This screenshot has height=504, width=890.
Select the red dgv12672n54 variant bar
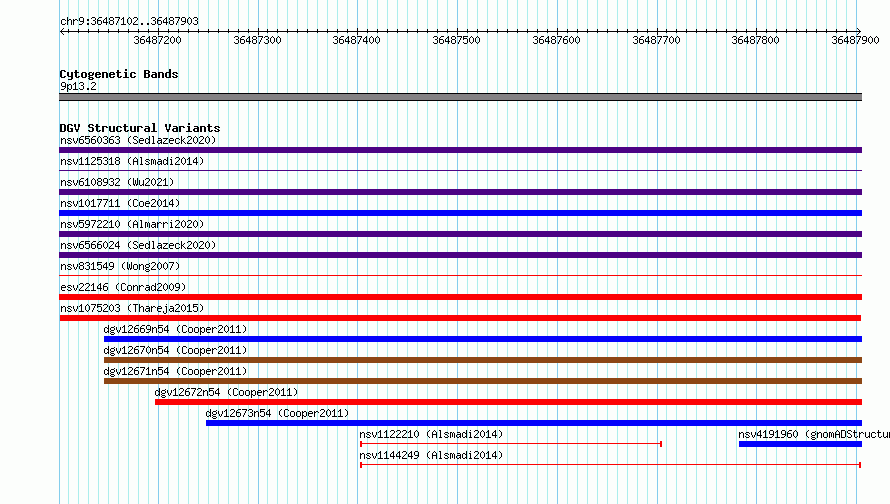[x=509, y=402]
